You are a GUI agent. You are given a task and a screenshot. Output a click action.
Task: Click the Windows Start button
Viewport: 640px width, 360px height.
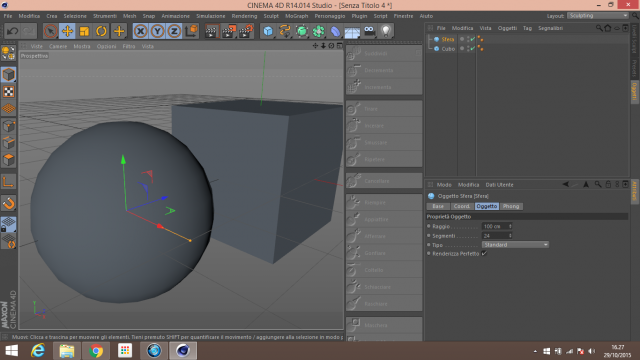[11, 351]
